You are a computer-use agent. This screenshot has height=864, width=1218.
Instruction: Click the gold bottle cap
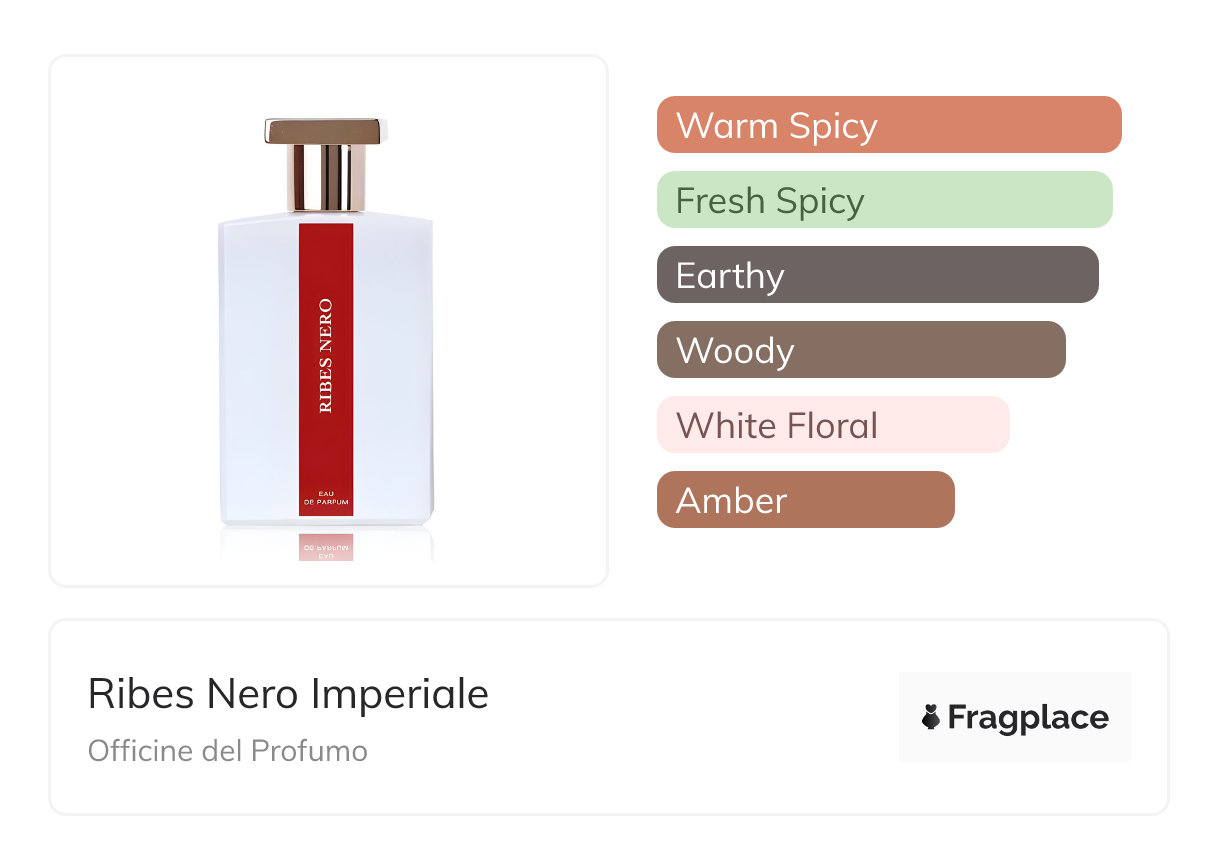(x=326, y=131)
